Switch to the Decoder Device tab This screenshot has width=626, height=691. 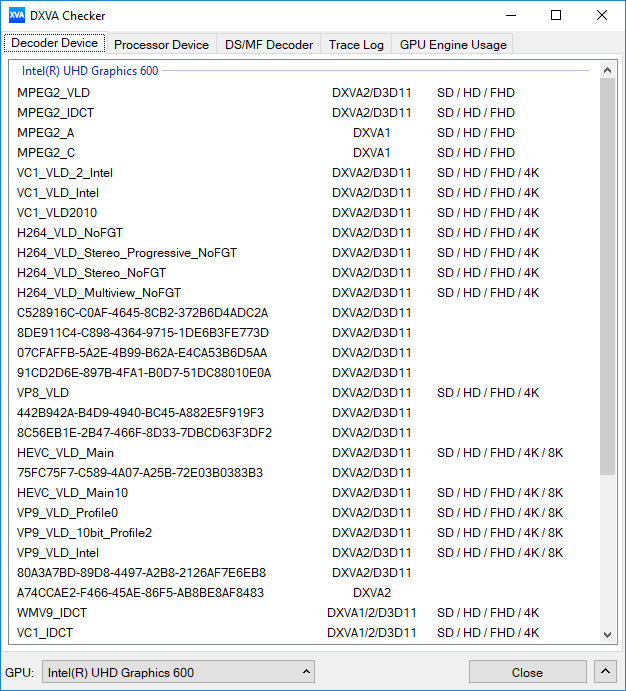[55, 43]
